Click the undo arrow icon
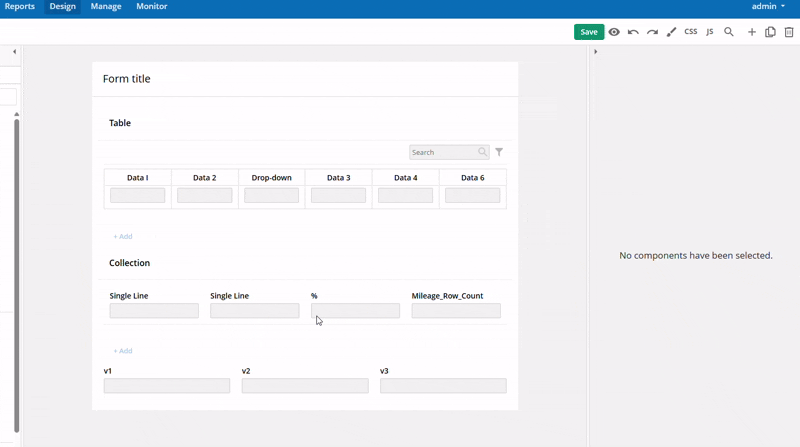Screen dimensions: 800x447 click(633, 32)
